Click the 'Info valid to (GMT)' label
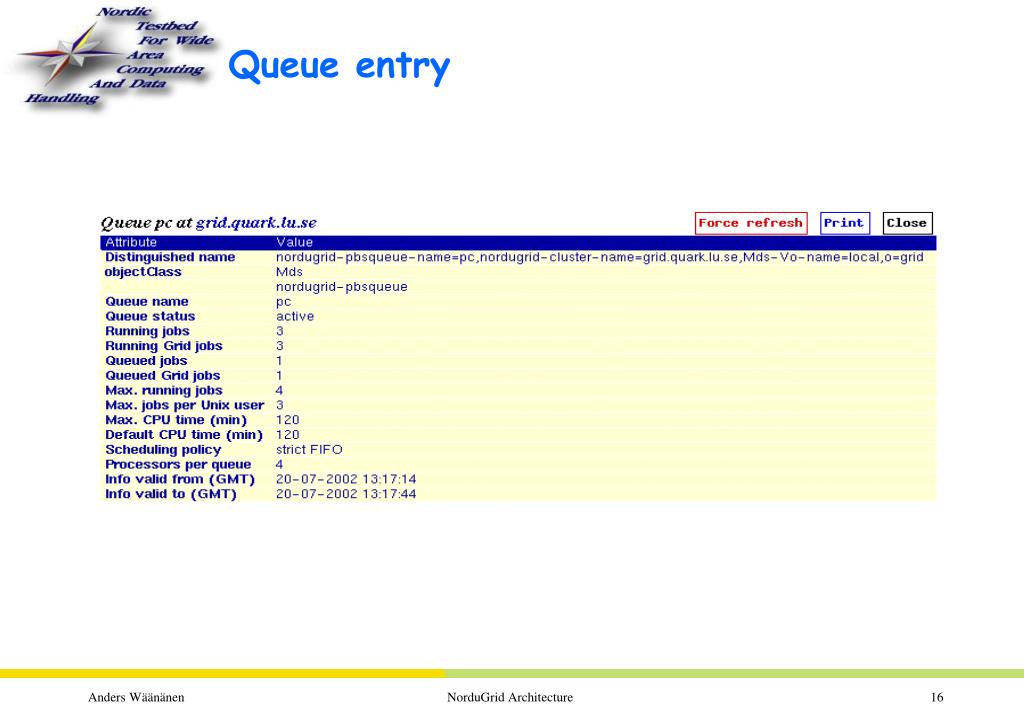 pos(171,494)
